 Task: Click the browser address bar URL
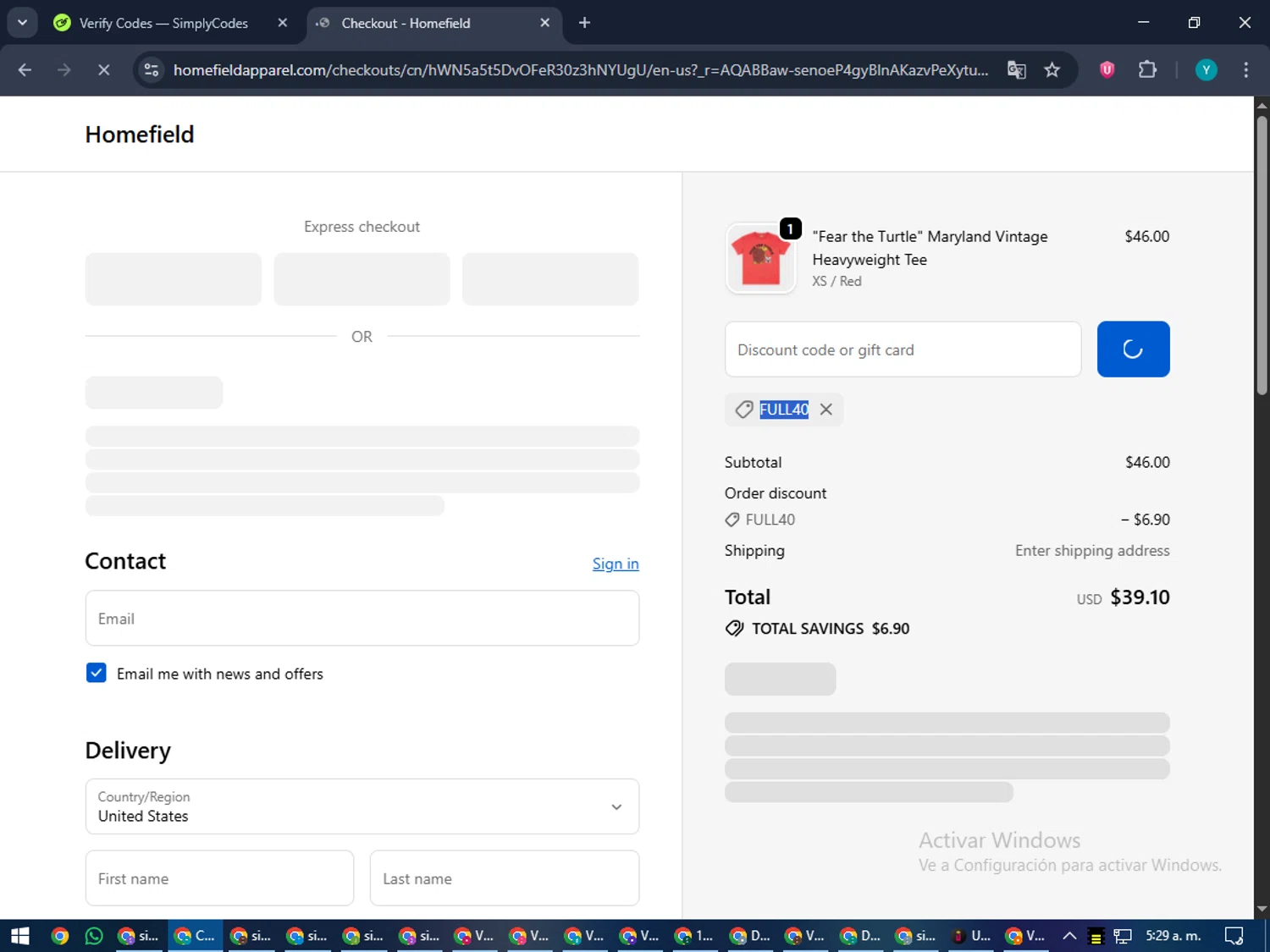pos(581,70)
